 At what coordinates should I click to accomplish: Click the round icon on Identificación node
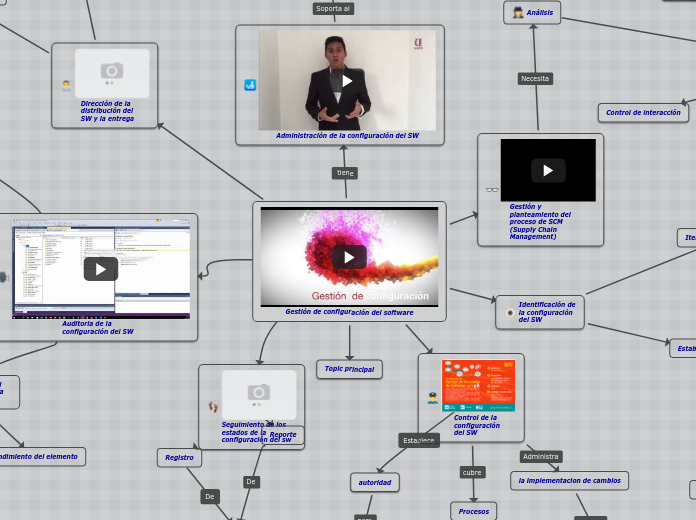(x=510, y=313)
